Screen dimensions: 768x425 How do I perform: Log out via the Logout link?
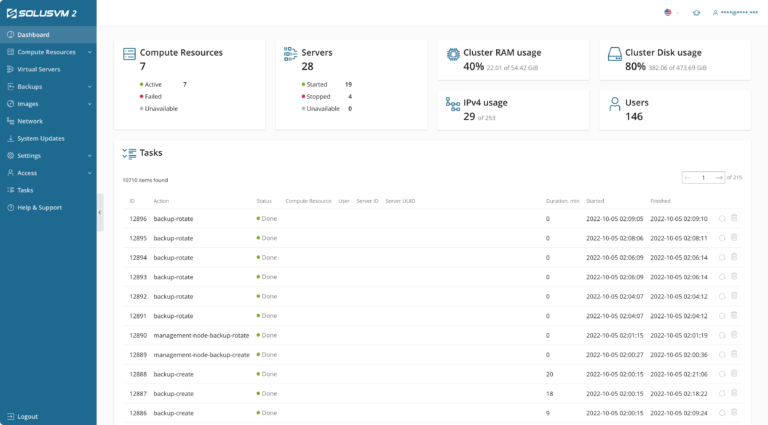tap(27, 416)
